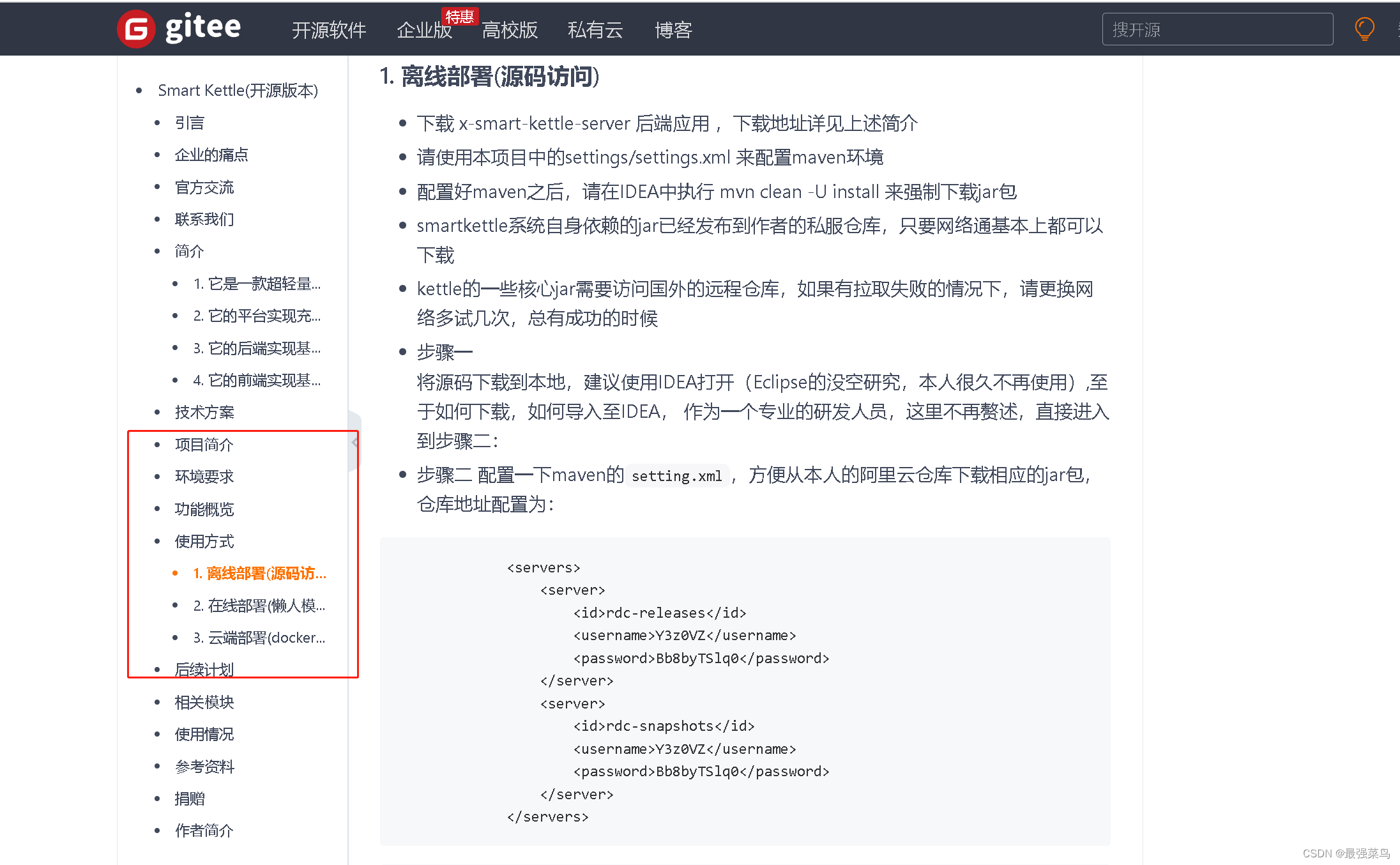Open outline item 2. 在线部署(懒人模...
Screen dimensions: 1400x865
(x=259, y=605)
